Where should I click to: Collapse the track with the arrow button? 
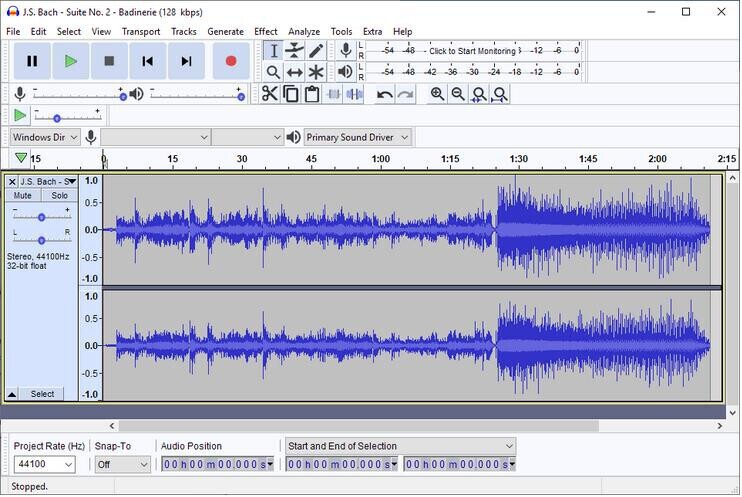(x=12, y=394)
